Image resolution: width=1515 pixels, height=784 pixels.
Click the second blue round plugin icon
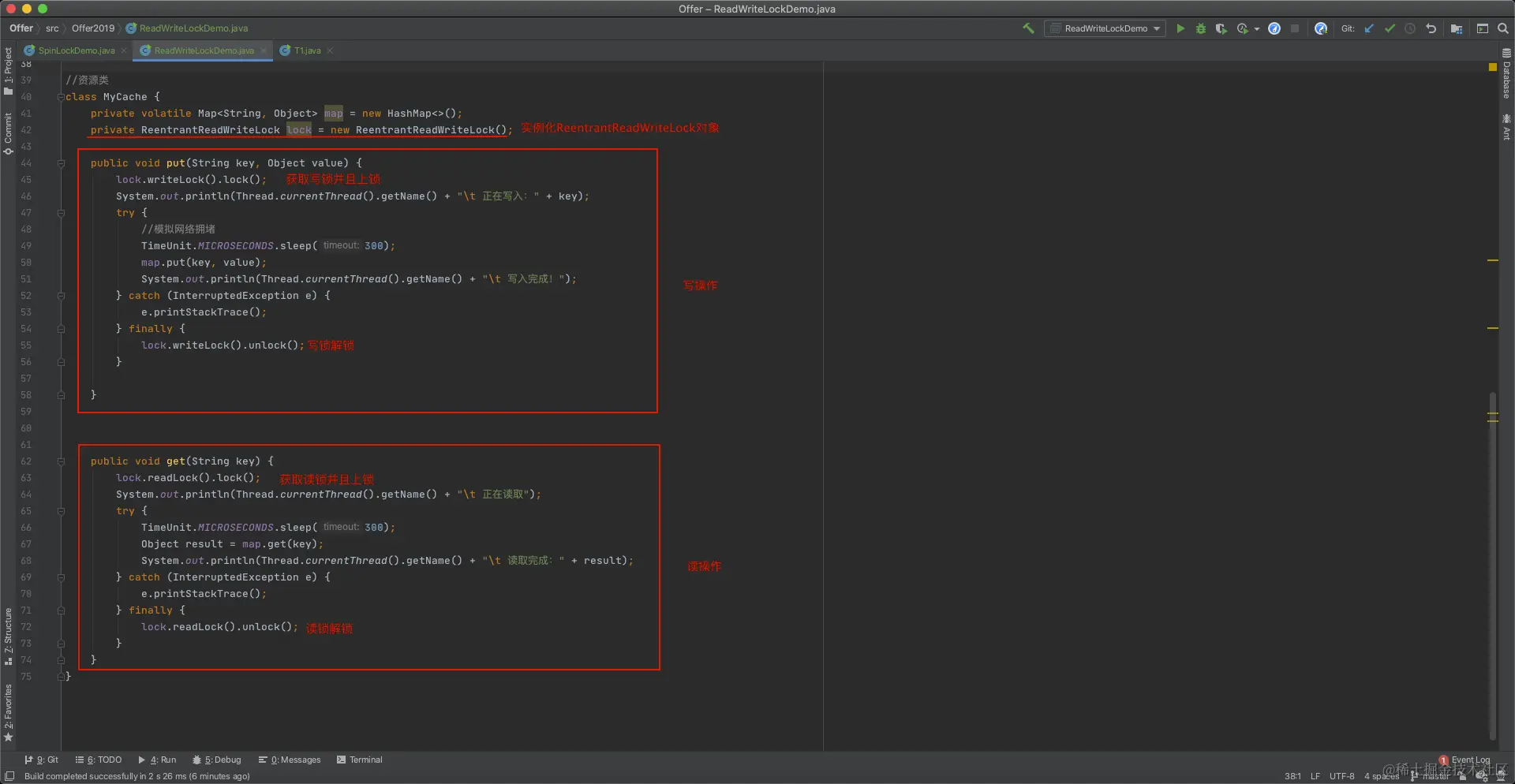click(x=1321, y=28)
